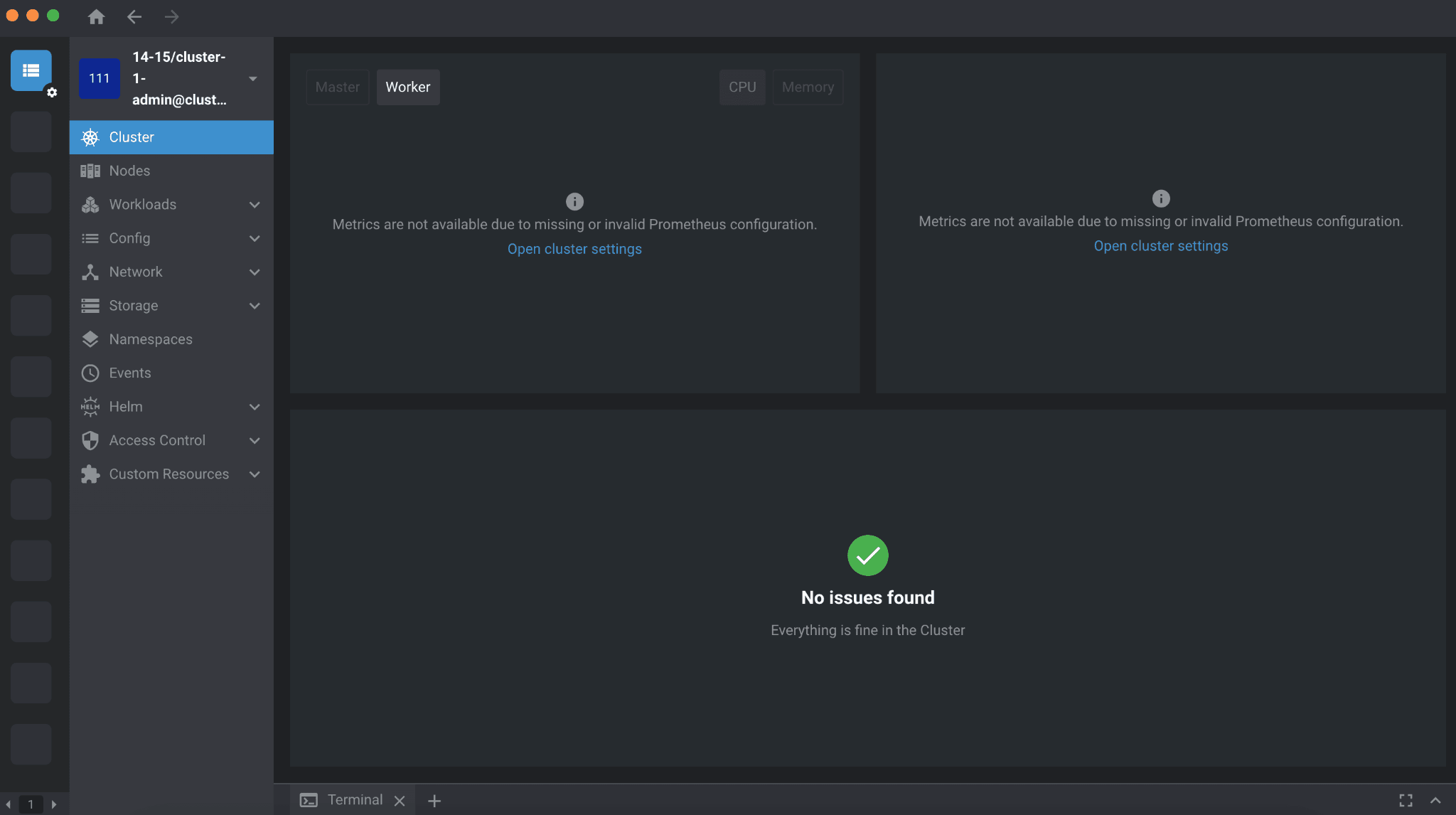Click the Workloads cubes icon
This screenshot has width=1456, height=815.
pos(90,205)
